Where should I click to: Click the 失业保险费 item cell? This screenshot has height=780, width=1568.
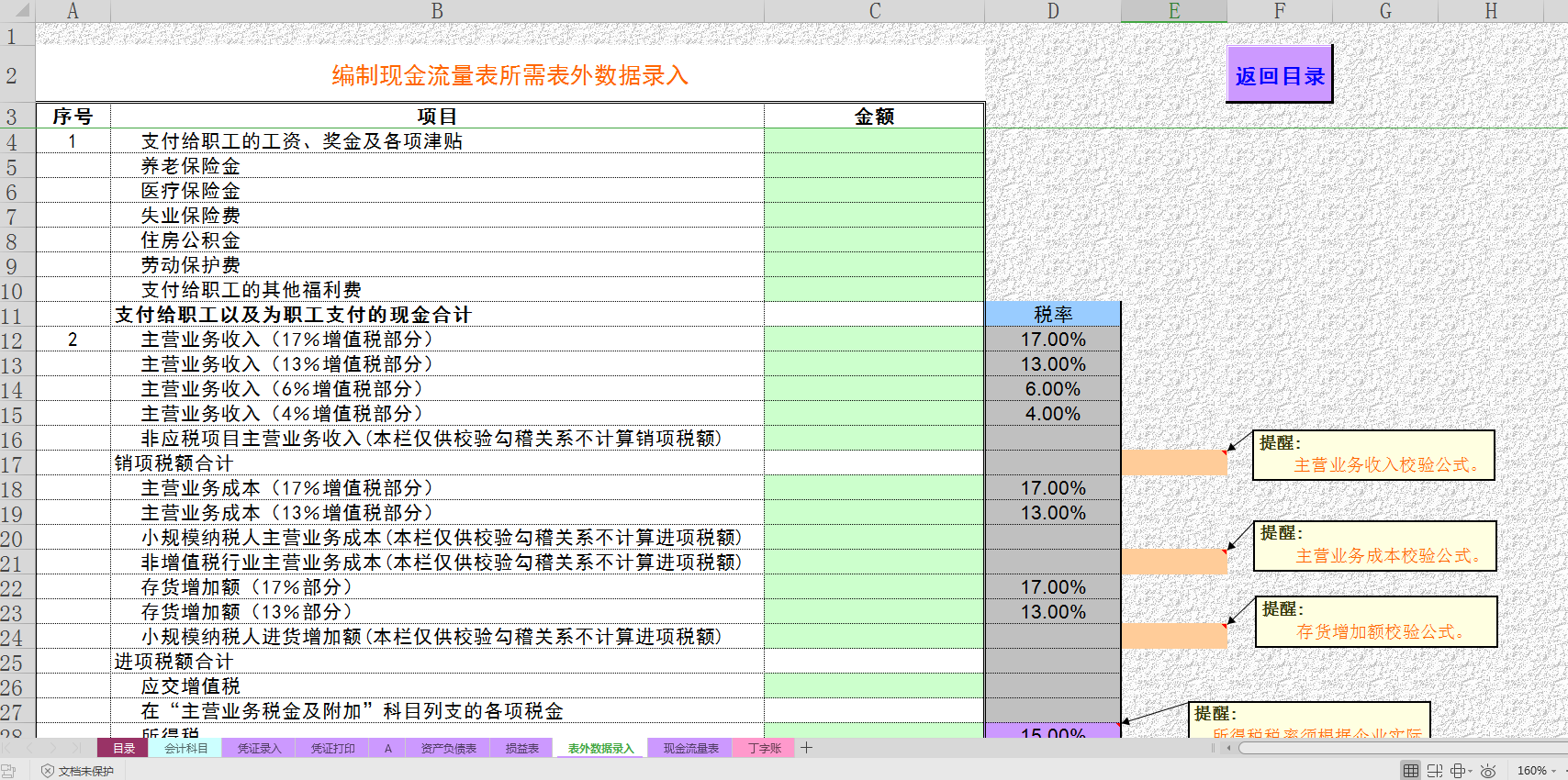[x=437, y=216]
